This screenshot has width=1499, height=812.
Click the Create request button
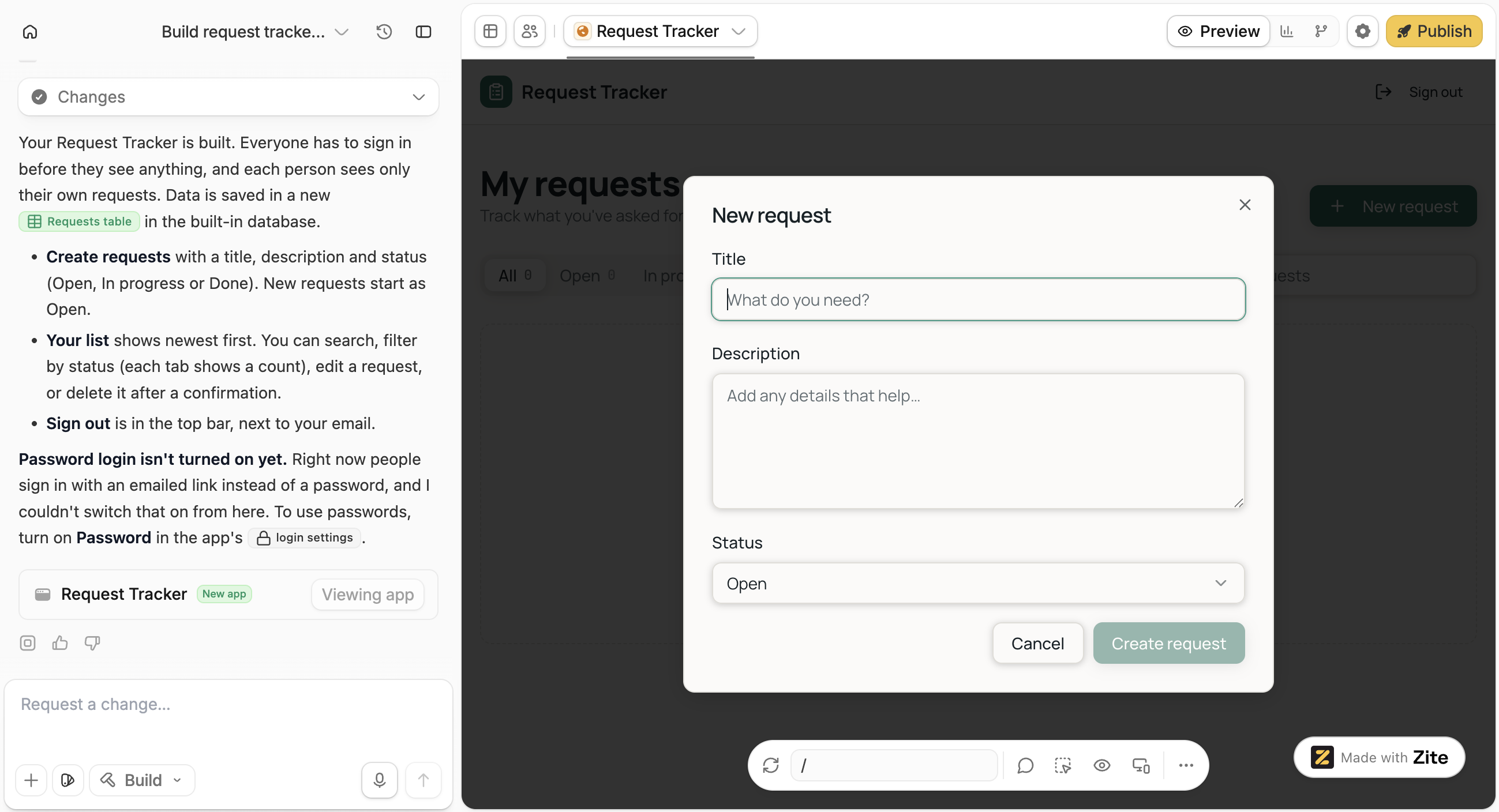1168,644
